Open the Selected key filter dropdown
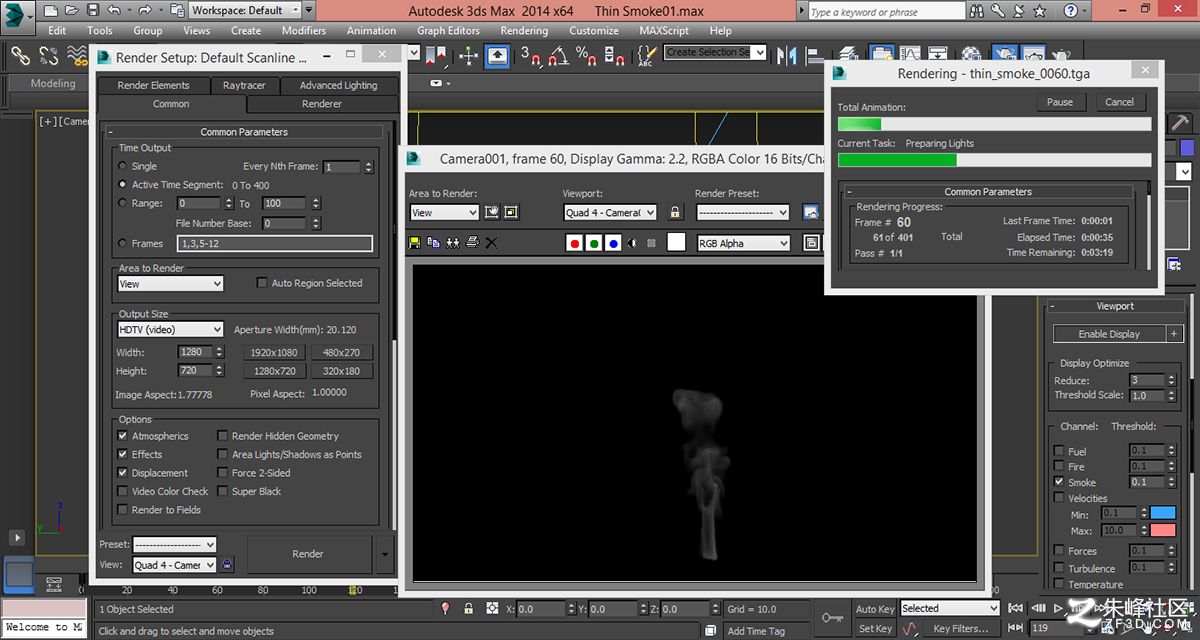Image resolution: width=1200 pixels, height=640 pixels. 949,608
